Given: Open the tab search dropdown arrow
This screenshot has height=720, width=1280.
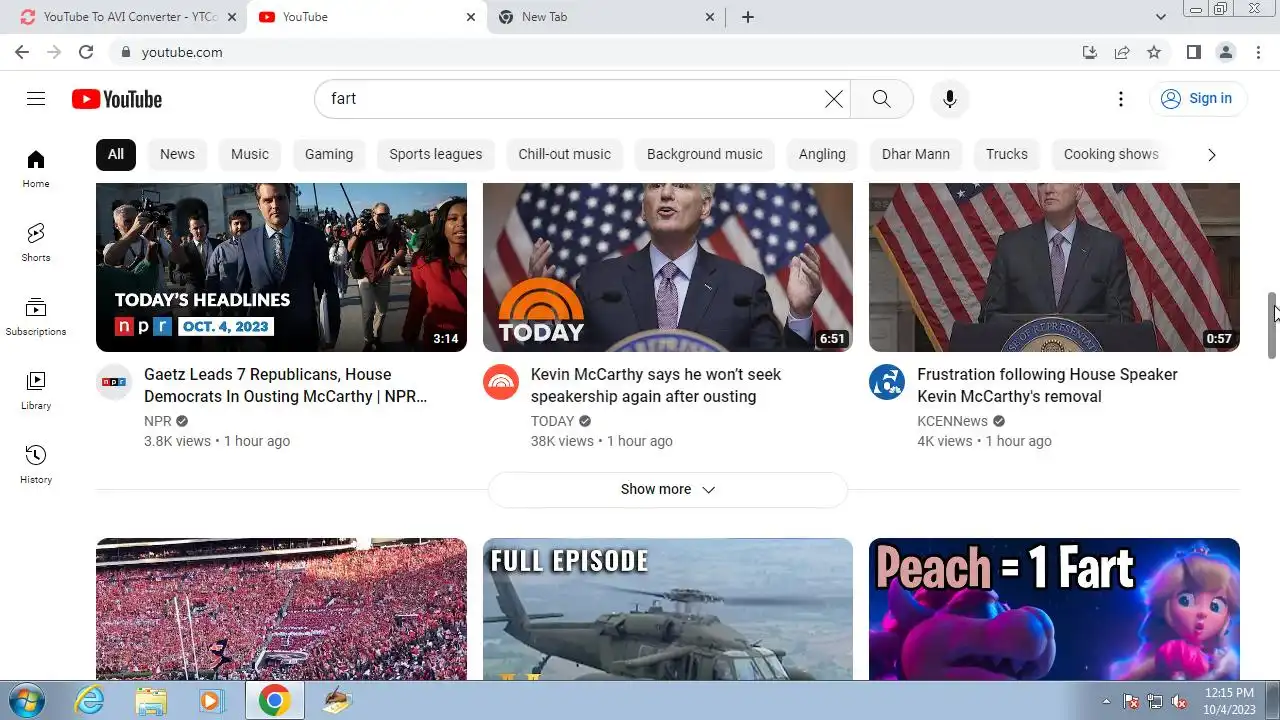Looking at the screenshot, I should [1160, 17].
